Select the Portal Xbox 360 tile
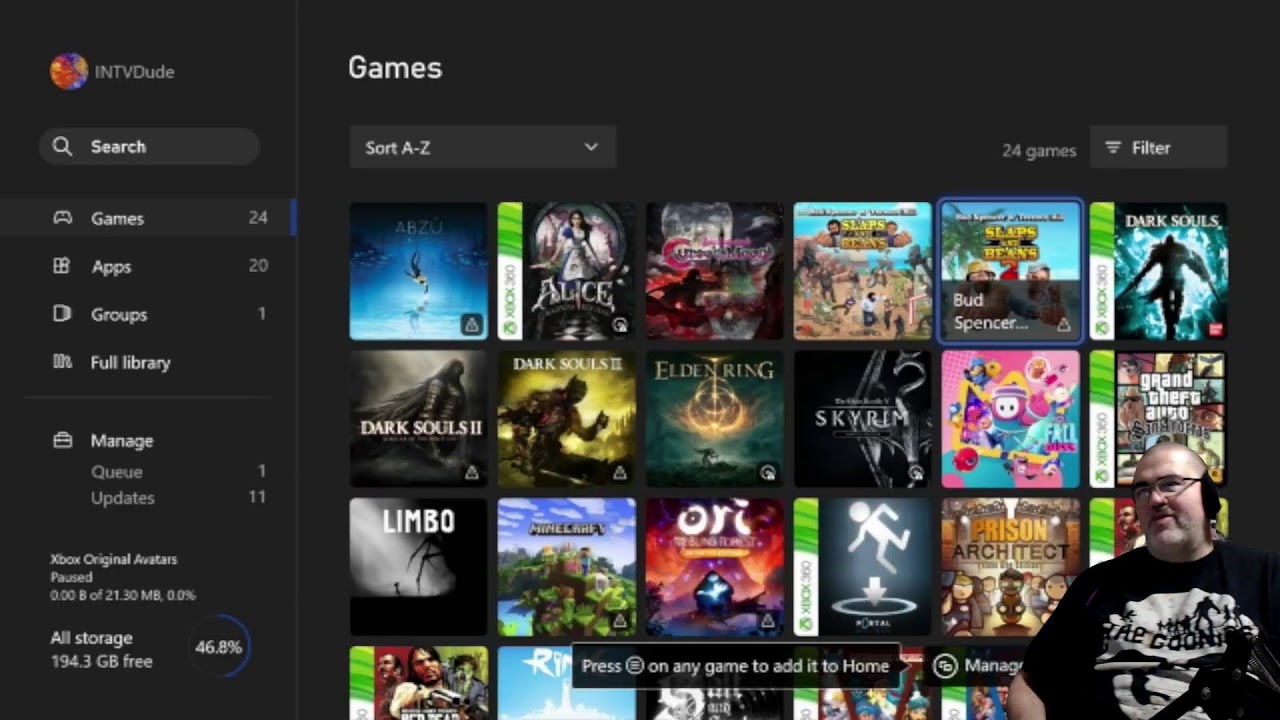This screenshot has width=1280, height=720. coord(862,567)
